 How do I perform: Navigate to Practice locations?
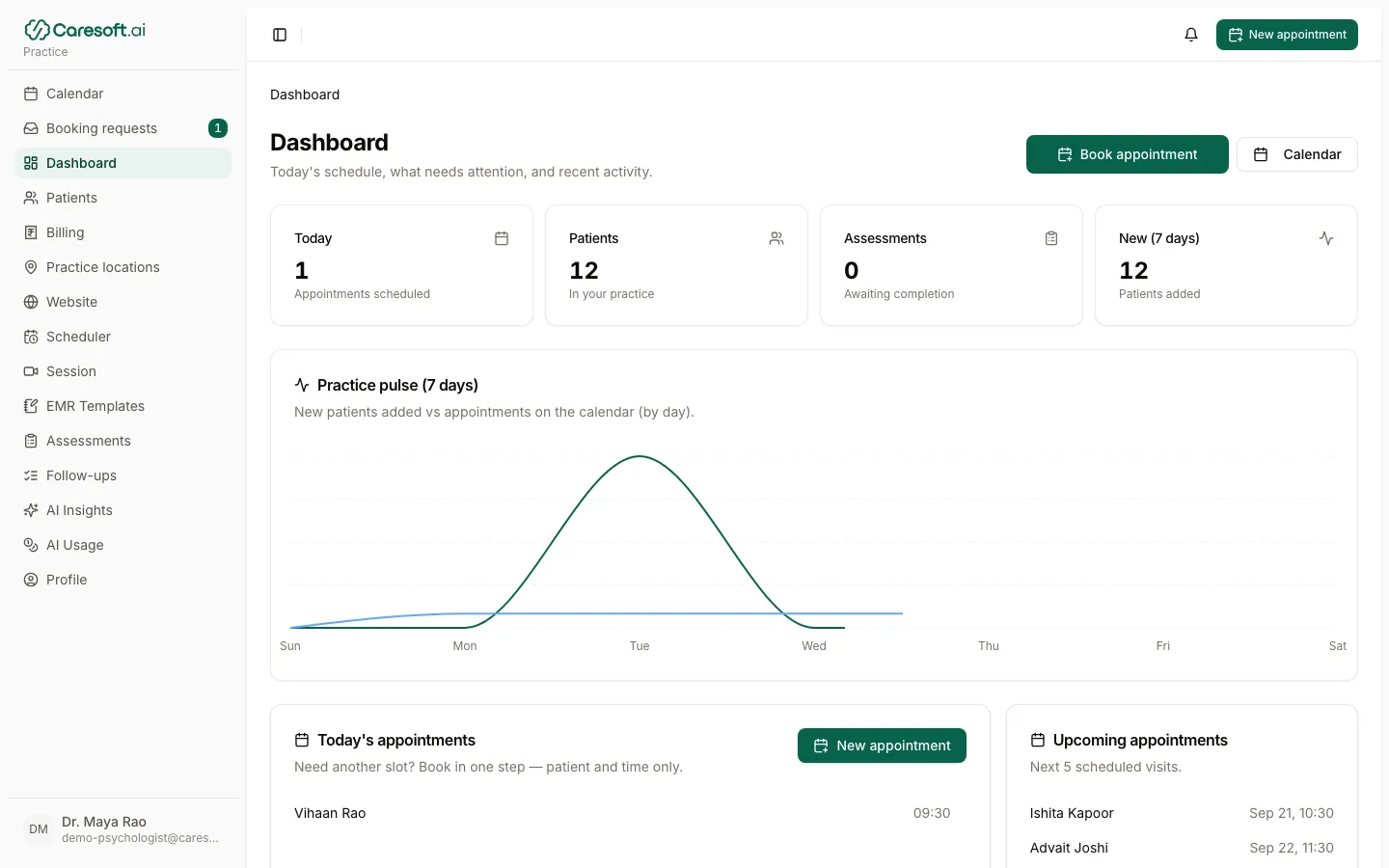click(123, 267)
